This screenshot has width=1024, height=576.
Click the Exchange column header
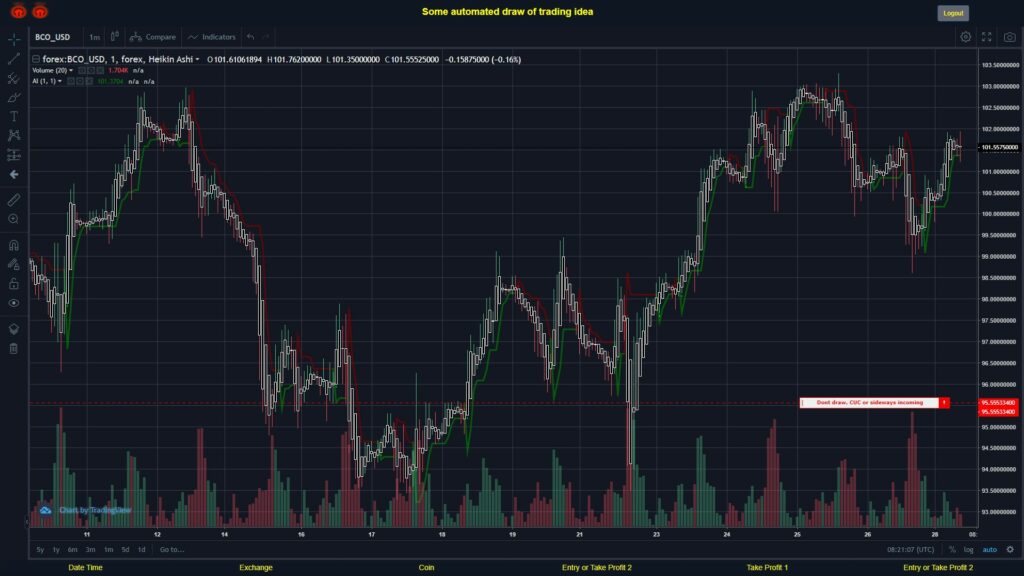click(x=256, y=568)
